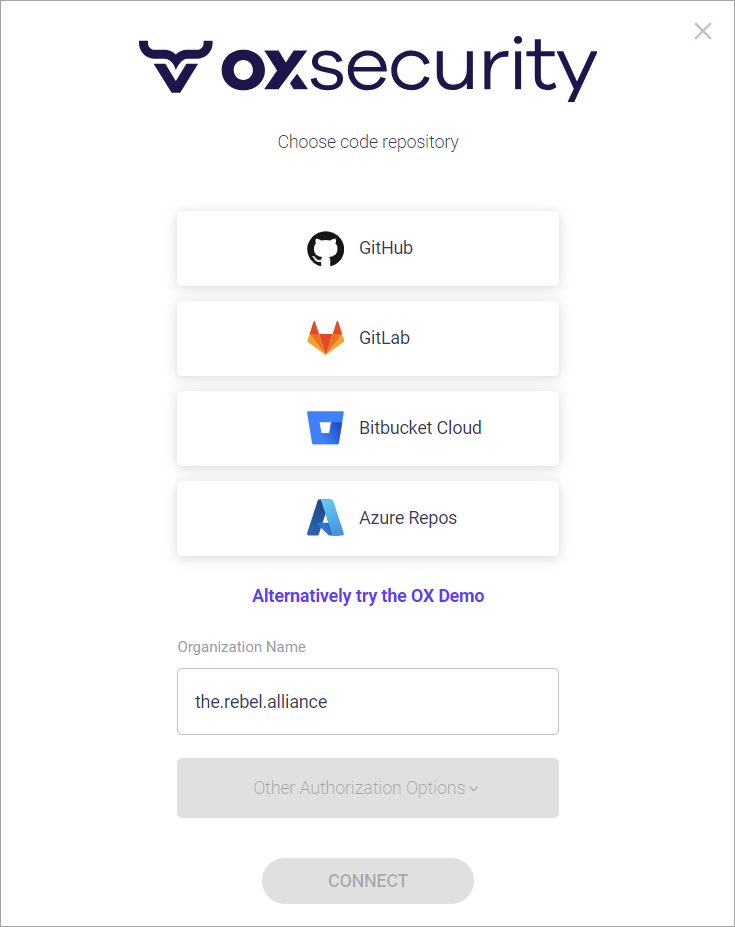Expand the Other Authorization Options dropdown
Image resolution: width=735 pixels, height=927 pixels.
360,788
